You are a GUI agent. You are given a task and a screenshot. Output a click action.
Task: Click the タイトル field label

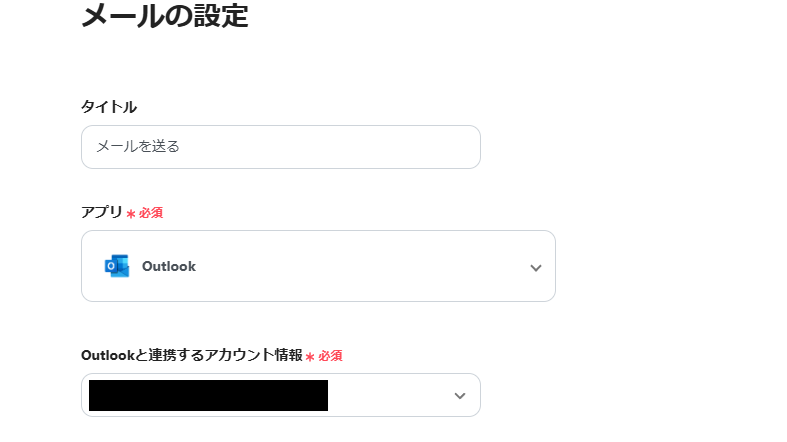coord(109,106)
